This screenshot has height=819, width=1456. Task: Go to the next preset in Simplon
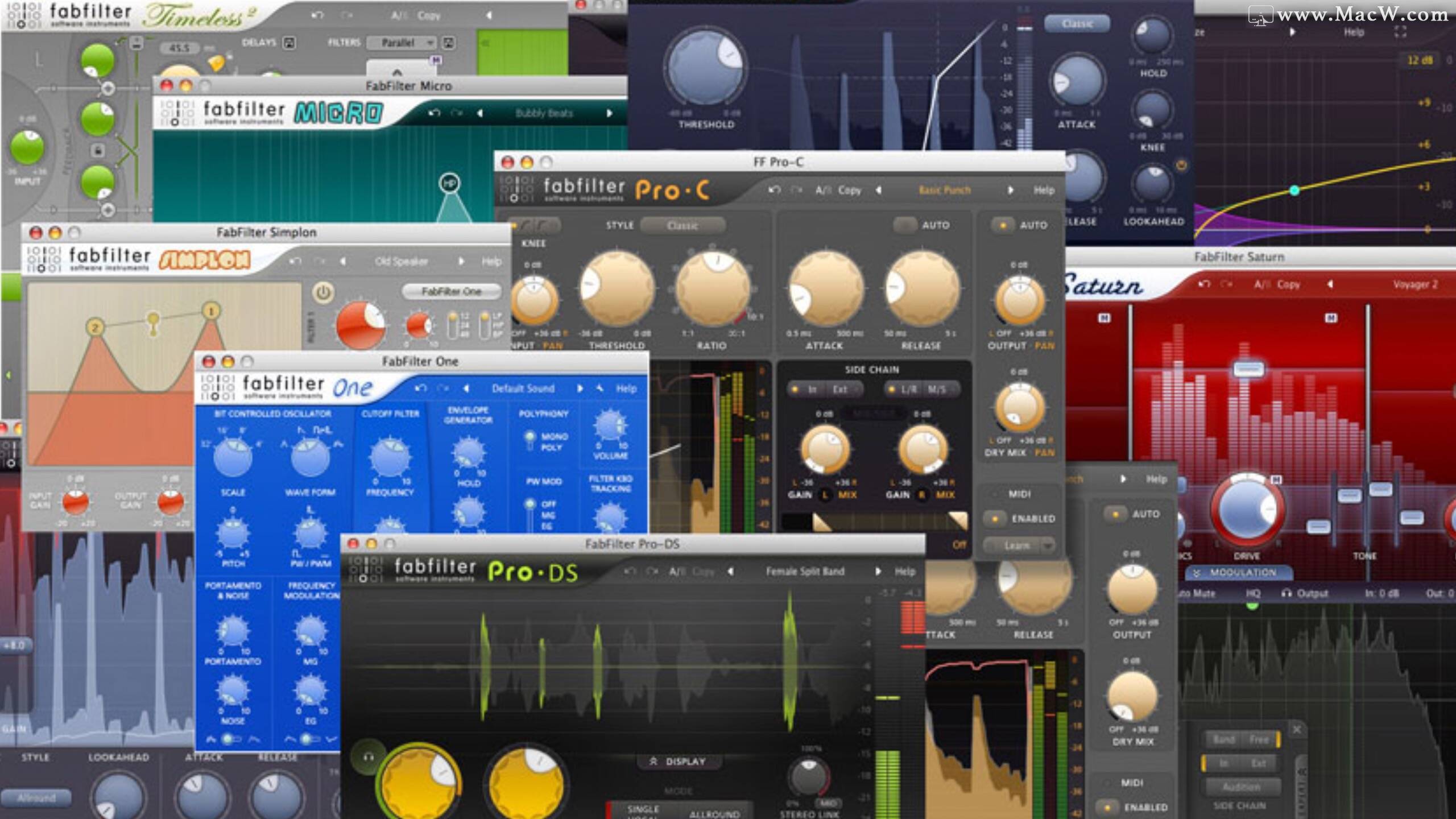[461, 261]
